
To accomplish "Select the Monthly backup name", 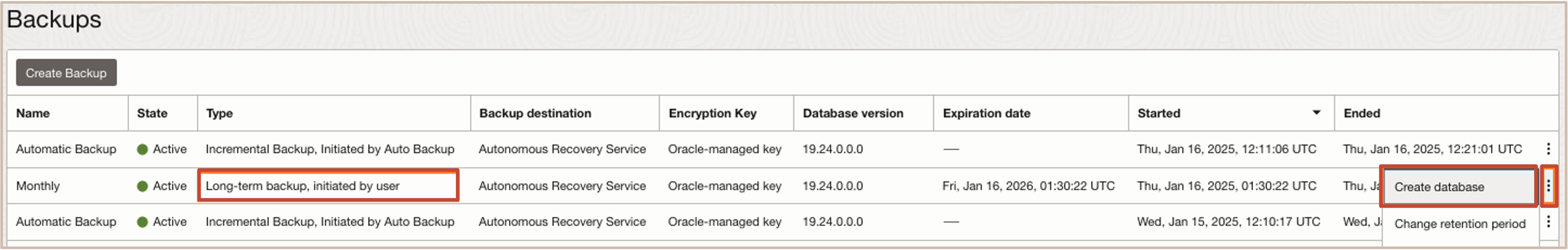I will click(38, 186).
